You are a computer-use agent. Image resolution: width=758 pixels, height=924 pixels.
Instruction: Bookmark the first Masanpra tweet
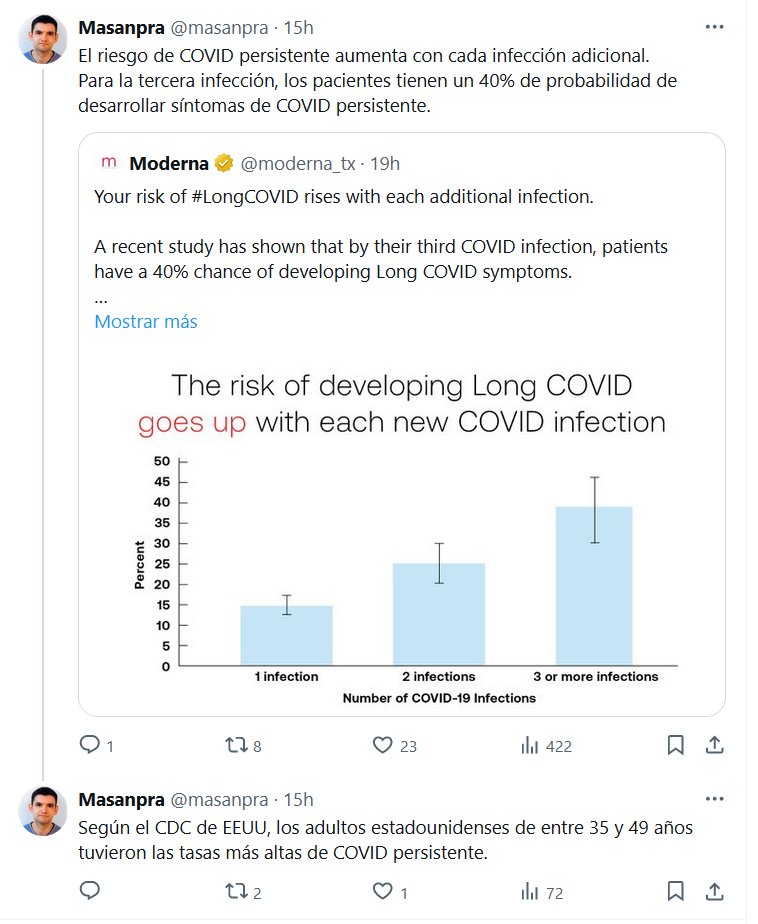click(675, 745)
